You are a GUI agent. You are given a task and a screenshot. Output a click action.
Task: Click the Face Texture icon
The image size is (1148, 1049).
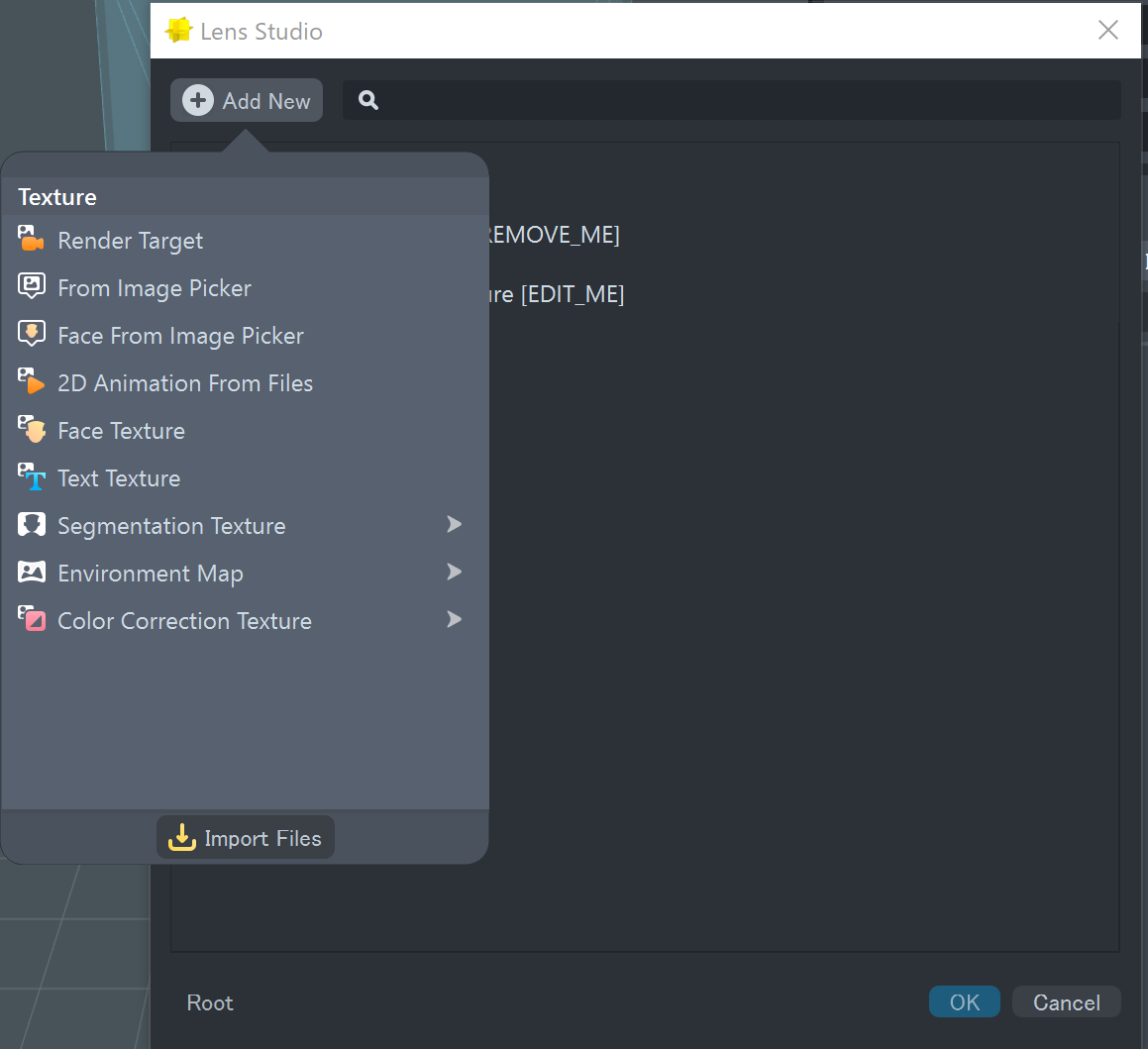[31, 429]
